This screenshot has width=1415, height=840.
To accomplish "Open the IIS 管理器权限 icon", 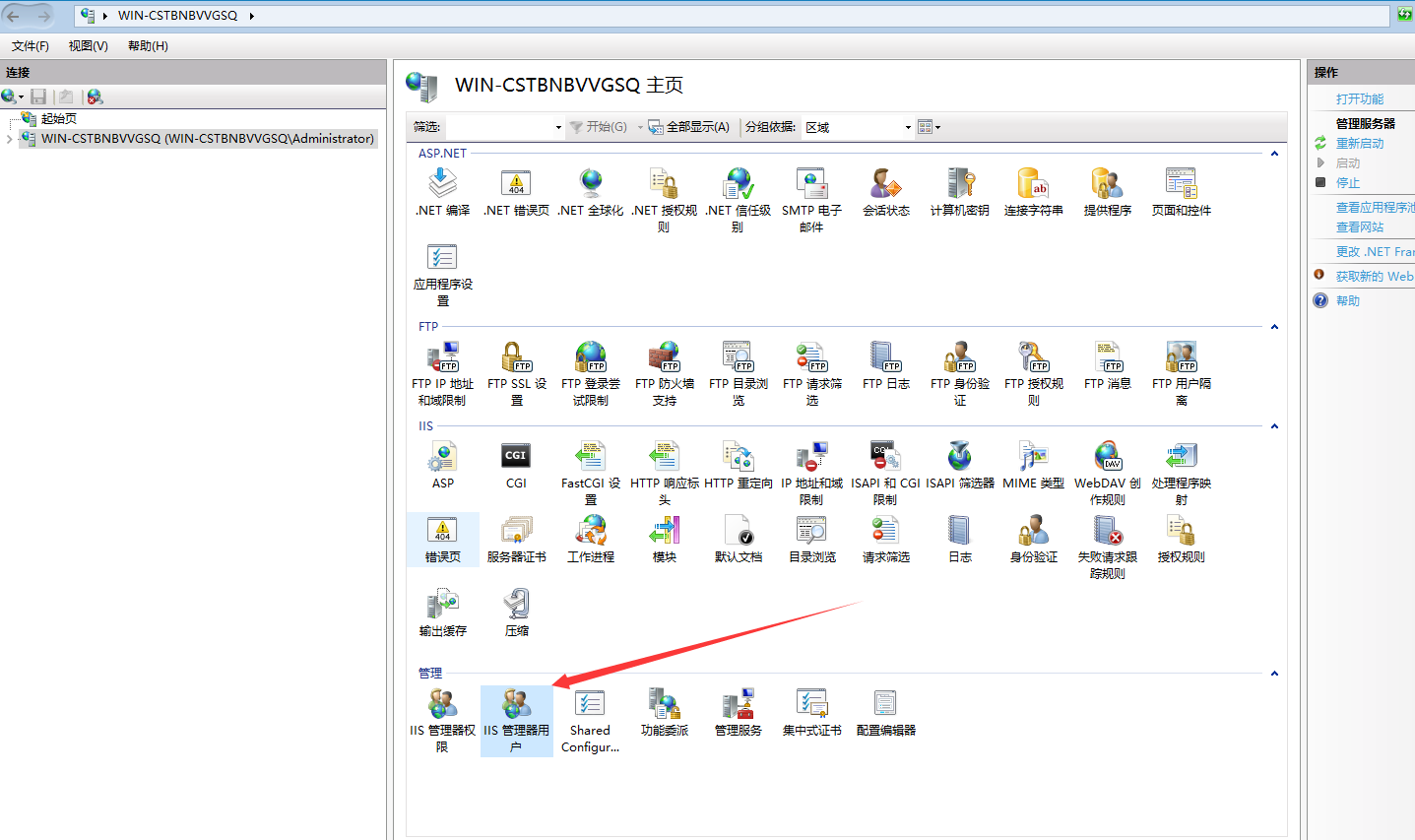I will [x=443, y=721].
